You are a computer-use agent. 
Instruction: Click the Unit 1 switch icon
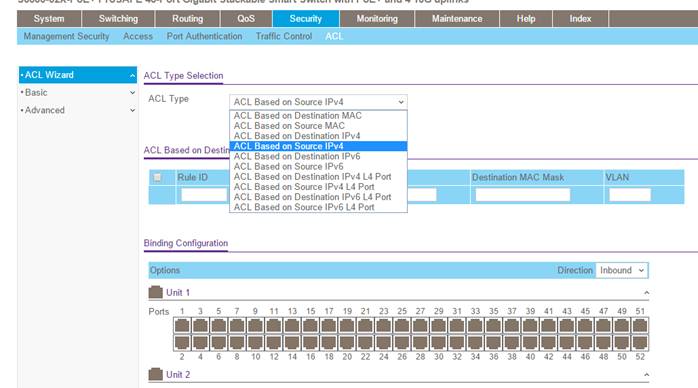155,292
